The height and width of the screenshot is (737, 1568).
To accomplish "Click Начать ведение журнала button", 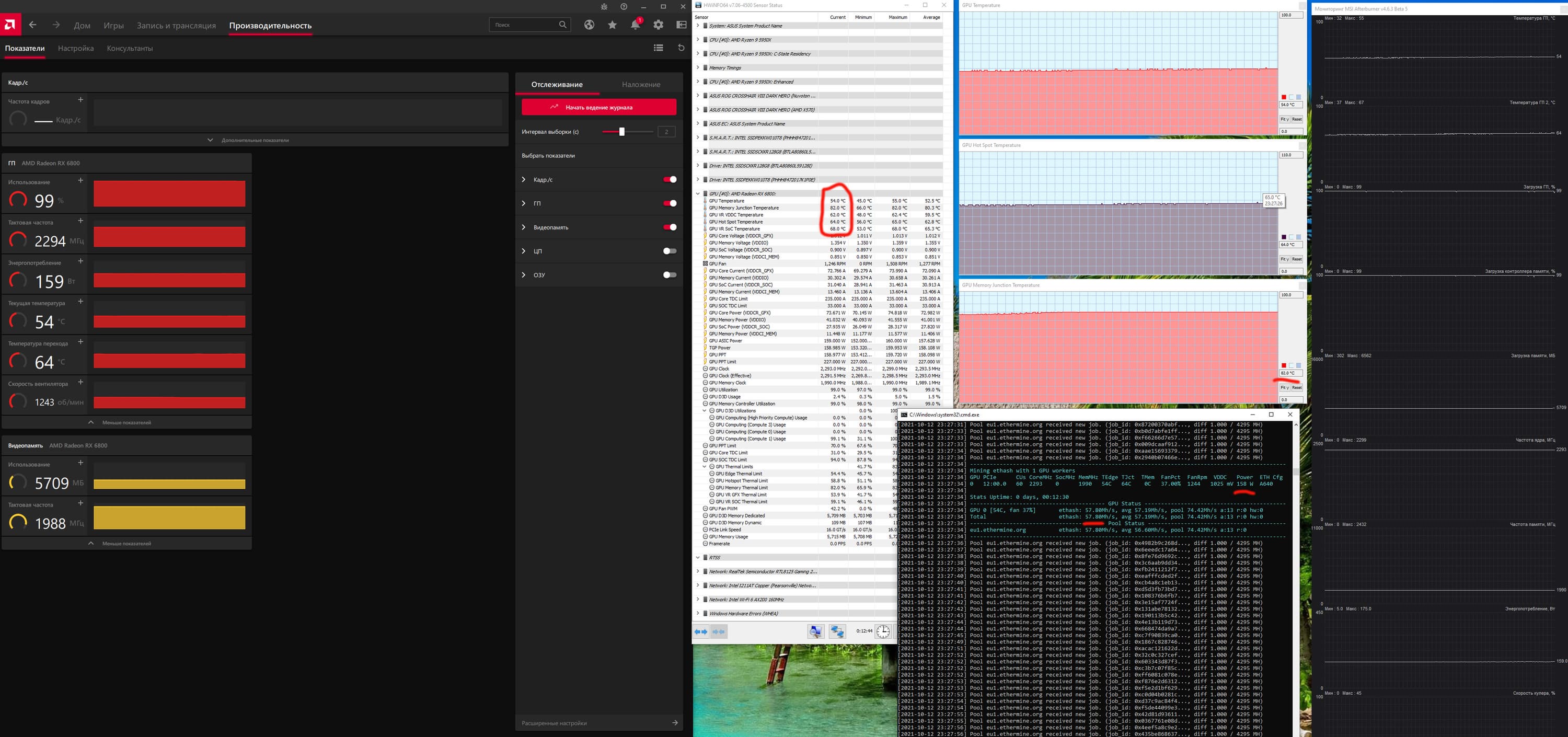I will (598, 107).
